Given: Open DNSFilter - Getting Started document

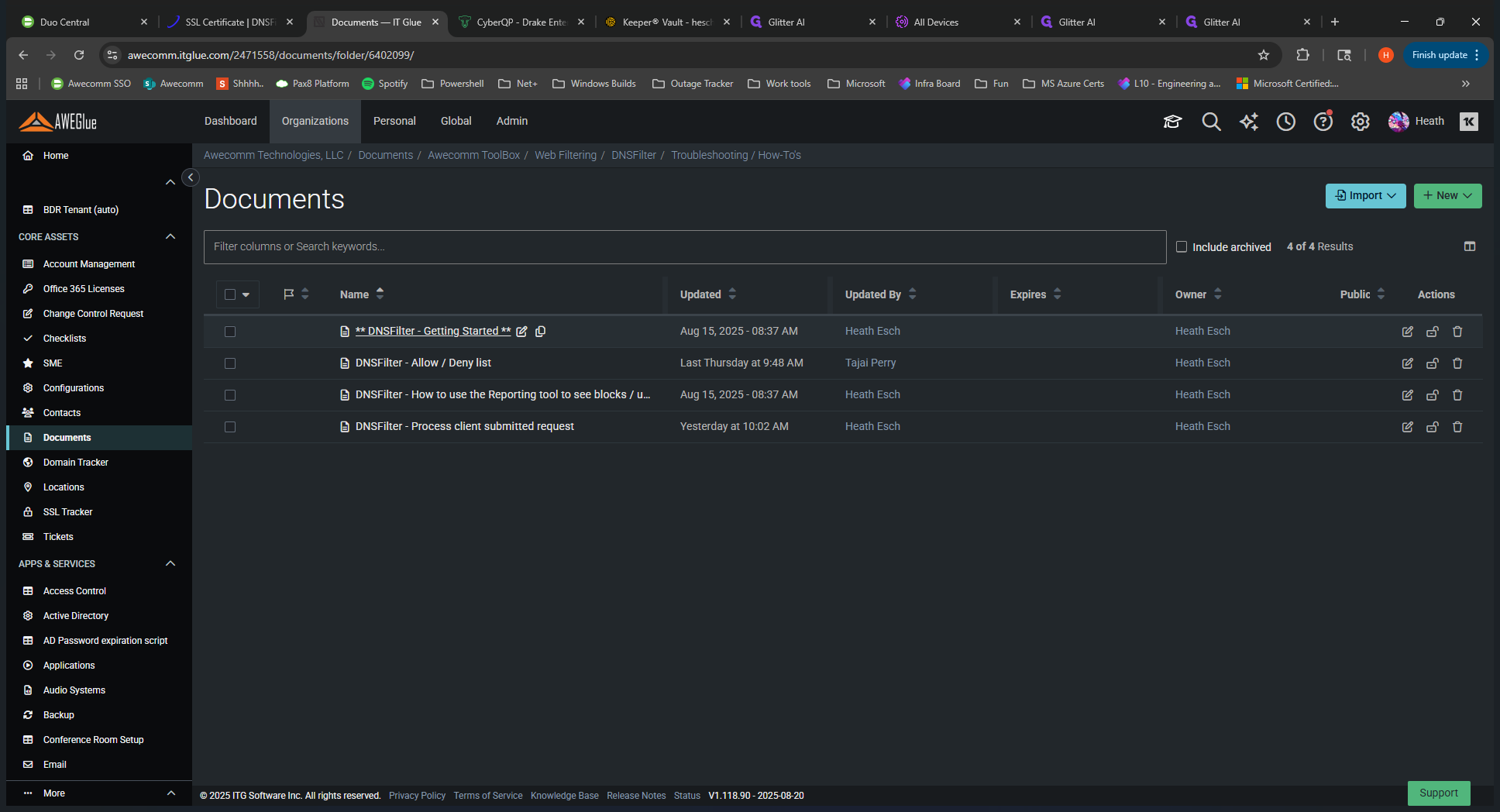Looking at the screenshot, I should (432, 332).
